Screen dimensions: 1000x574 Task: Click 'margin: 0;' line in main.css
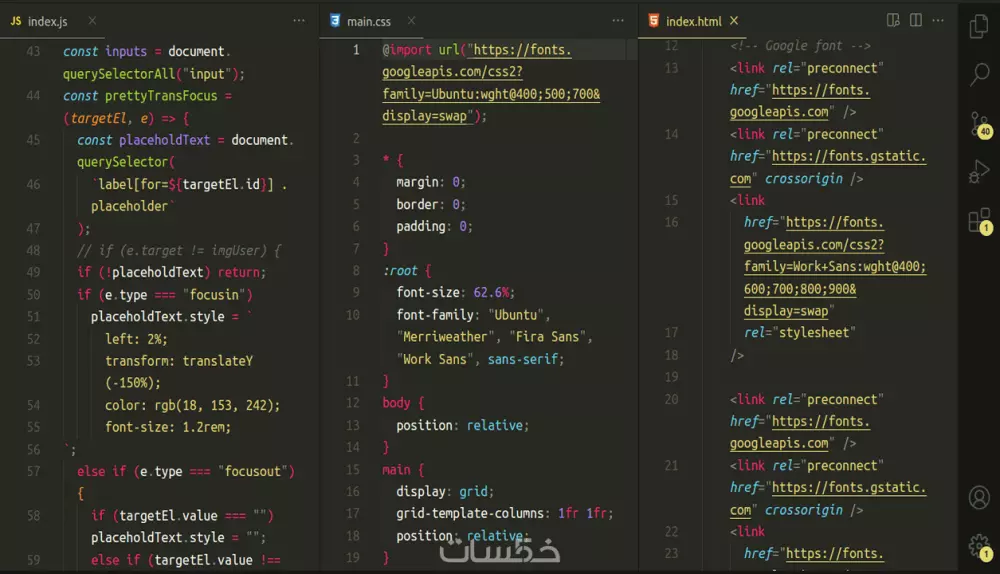coord(430,182)
